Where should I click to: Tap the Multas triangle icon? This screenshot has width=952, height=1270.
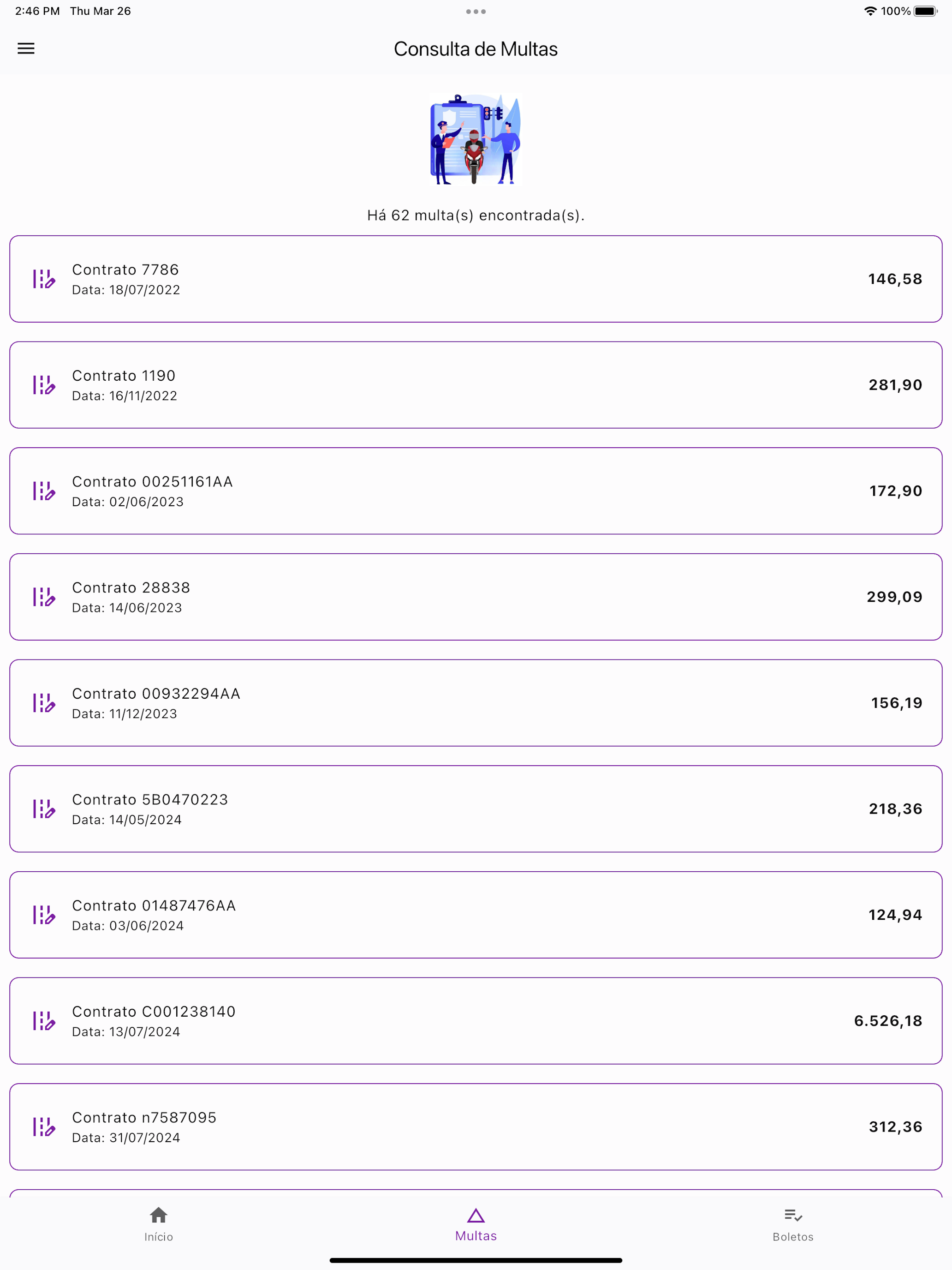pyautogui.click(x=476, y=1215)
